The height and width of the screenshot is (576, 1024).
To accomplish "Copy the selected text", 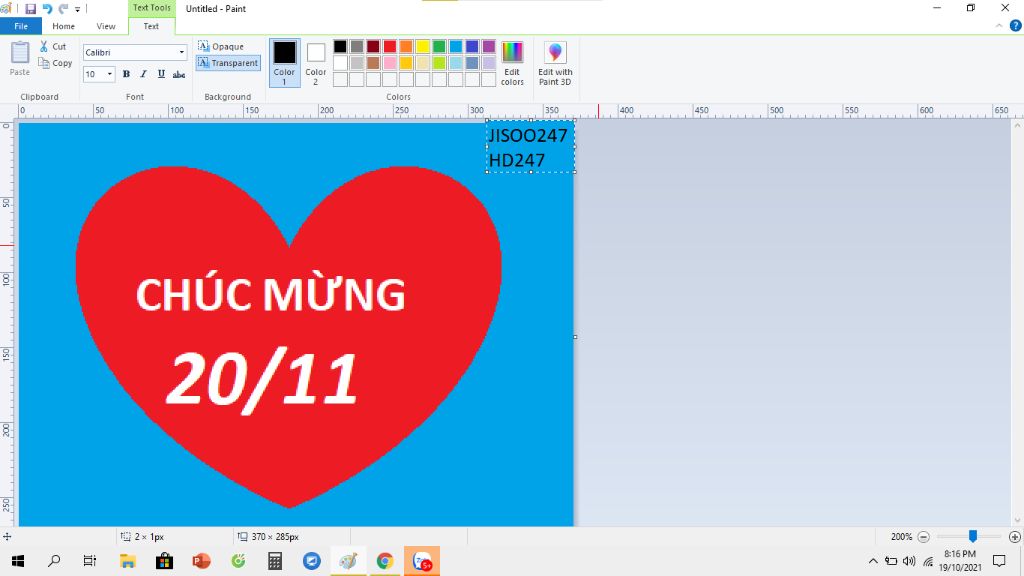I will pos(55,63).
